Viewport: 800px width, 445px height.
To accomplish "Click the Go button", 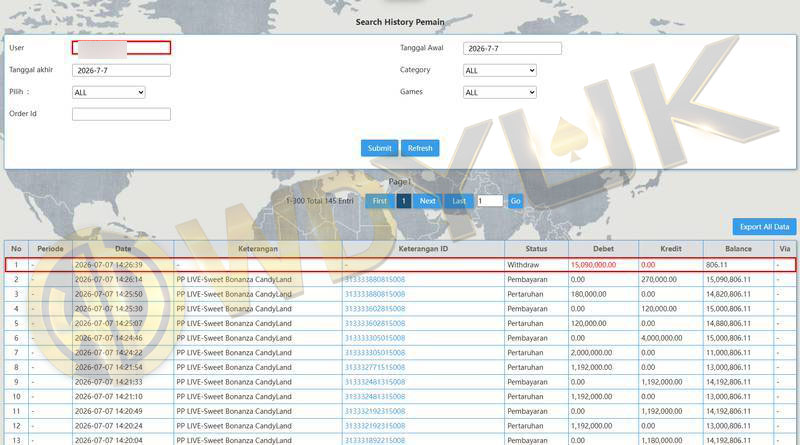I will (x=515, y=201).
